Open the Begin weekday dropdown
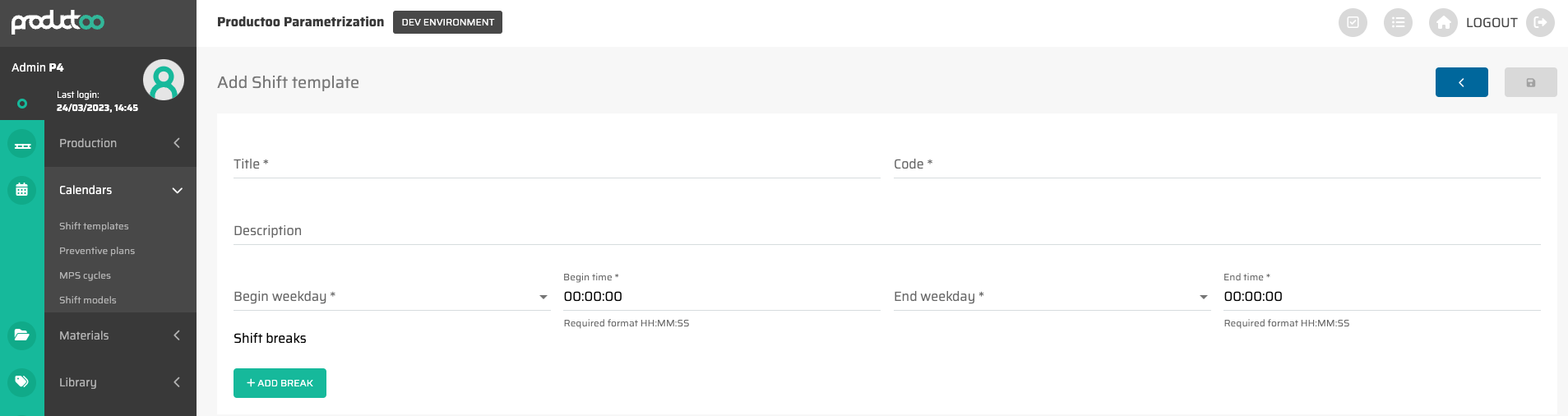This screenshot has width=1568, height=416. [391, 297]
